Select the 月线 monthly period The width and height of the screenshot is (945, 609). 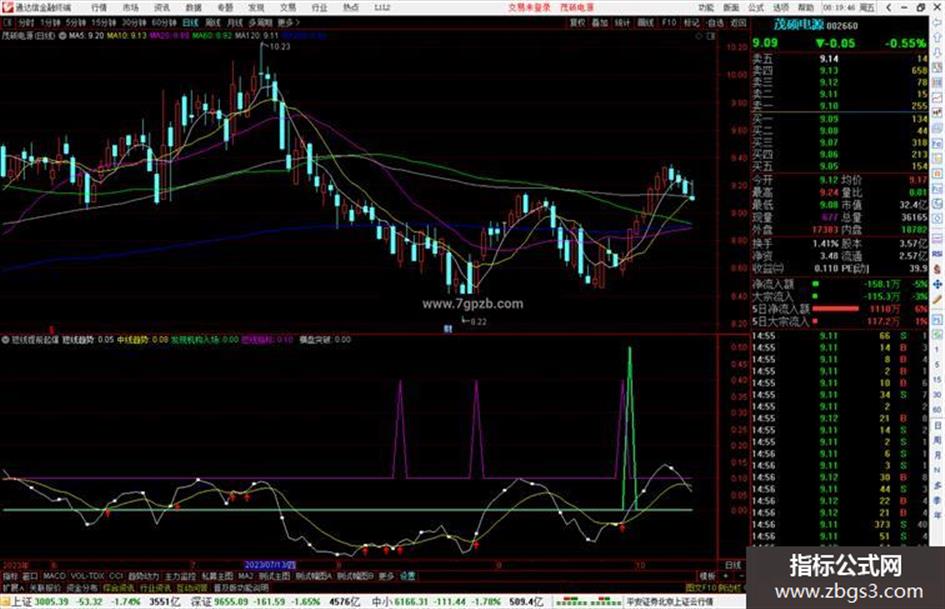pyautogui.click(x=234, y=23)
